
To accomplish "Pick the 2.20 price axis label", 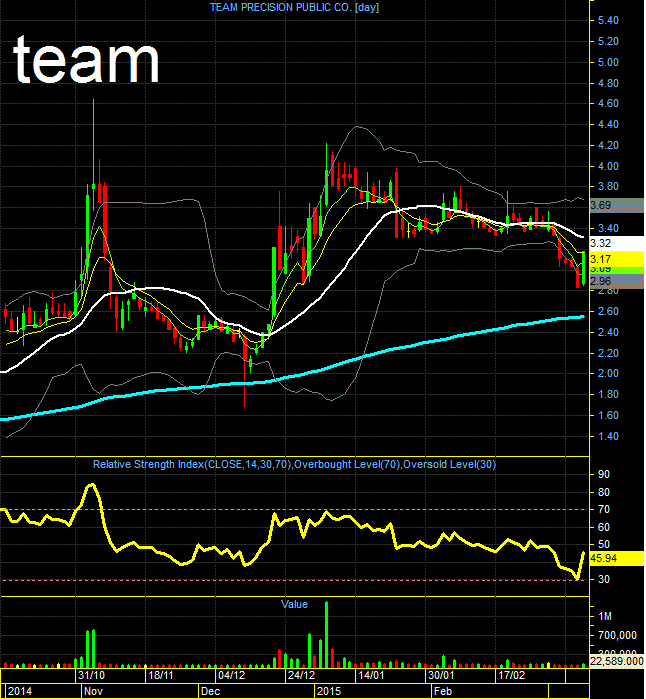I will click(x=608, y=353).
